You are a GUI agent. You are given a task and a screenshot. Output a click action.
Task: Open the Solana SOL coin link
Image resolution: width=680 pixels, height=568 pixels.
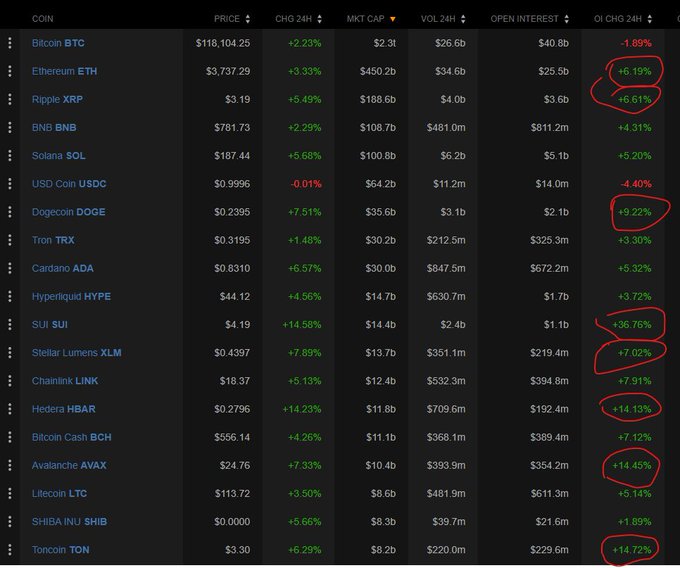pyautogui.click(x=59, y=156)
